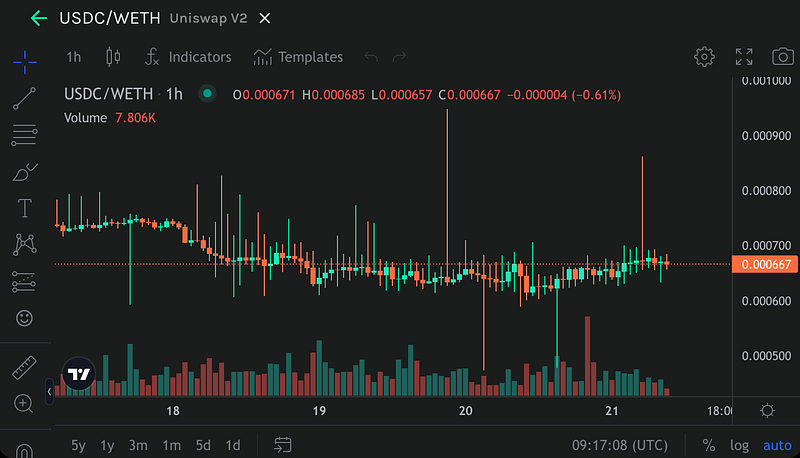The width and height of the screenshot is (800, 458).
Task: Change the candlestick chart style
Action: 113,57
